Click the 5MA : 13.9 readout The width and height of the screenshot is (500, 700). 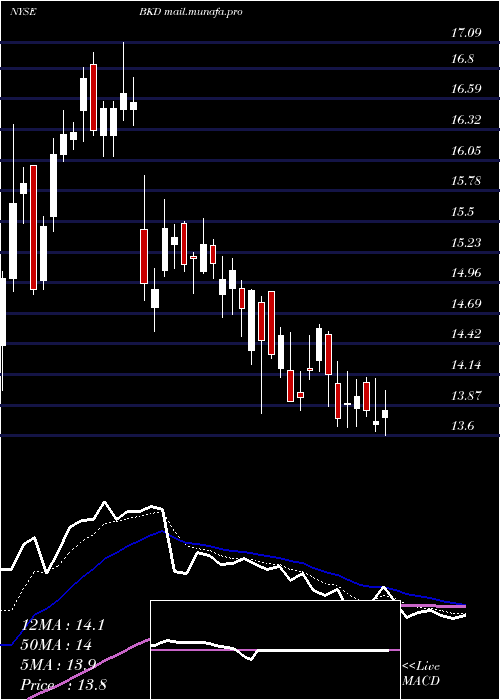[58, 665]
